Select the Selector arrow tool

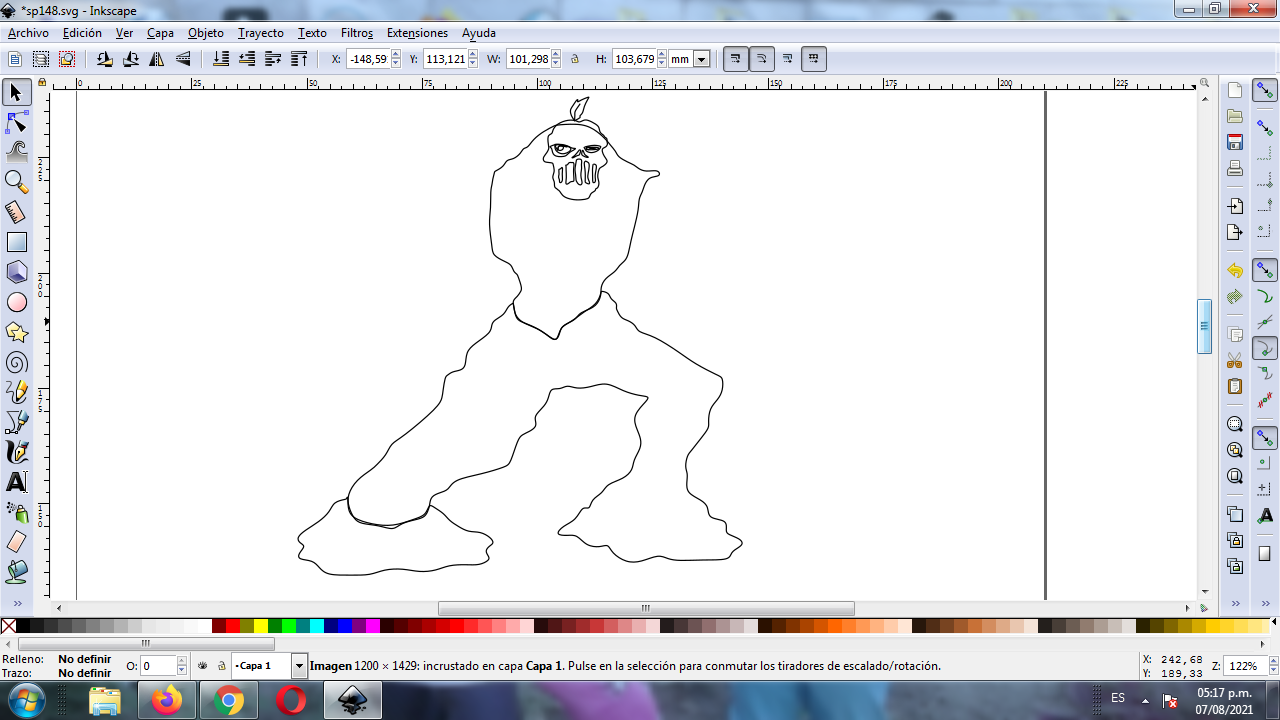16,93
